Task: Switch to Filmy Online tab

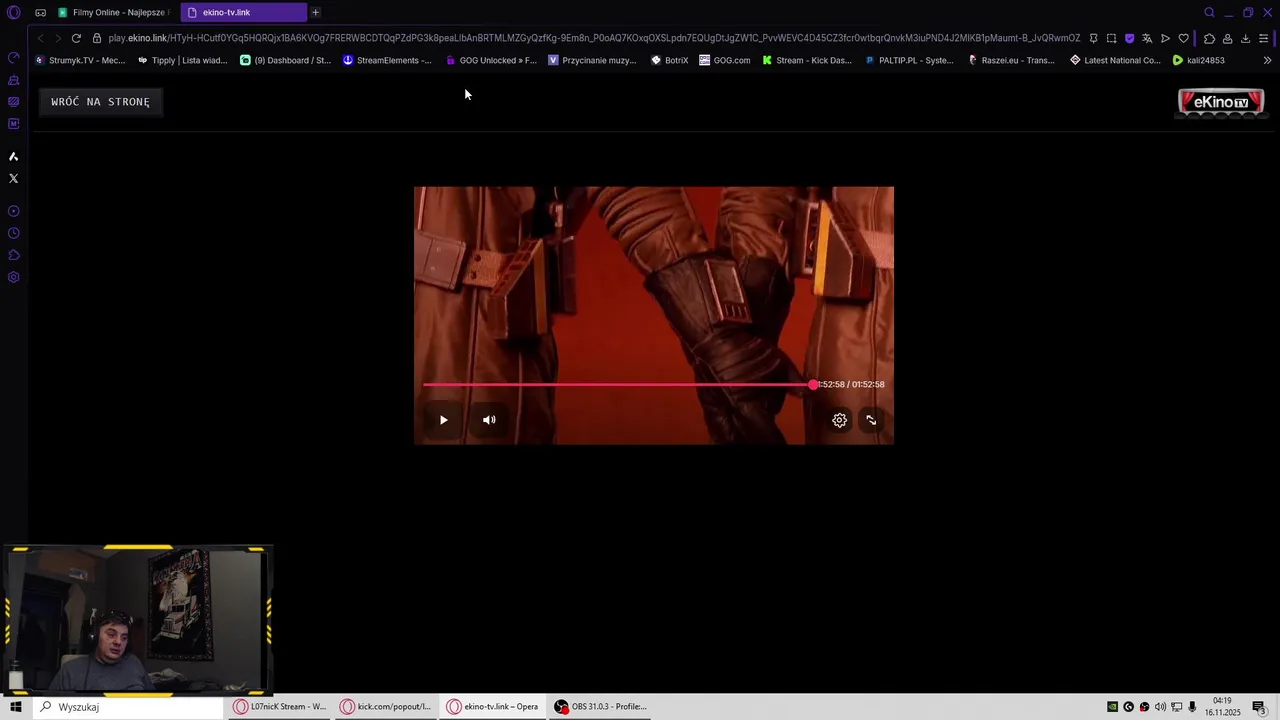Action: [x=113, y=12]
